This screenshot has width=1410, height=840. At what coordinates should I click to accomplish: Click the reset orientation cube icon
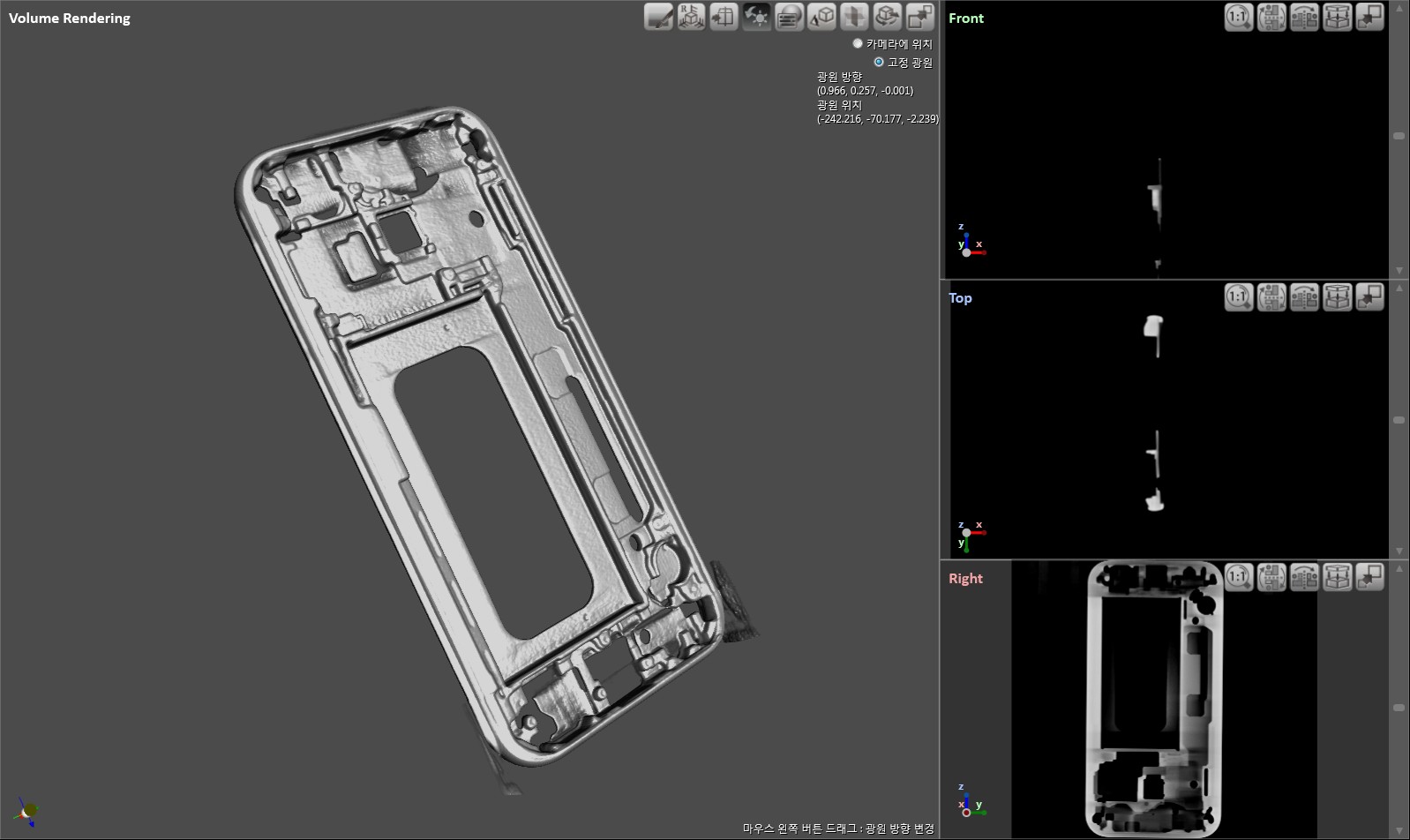pos(691,17)
